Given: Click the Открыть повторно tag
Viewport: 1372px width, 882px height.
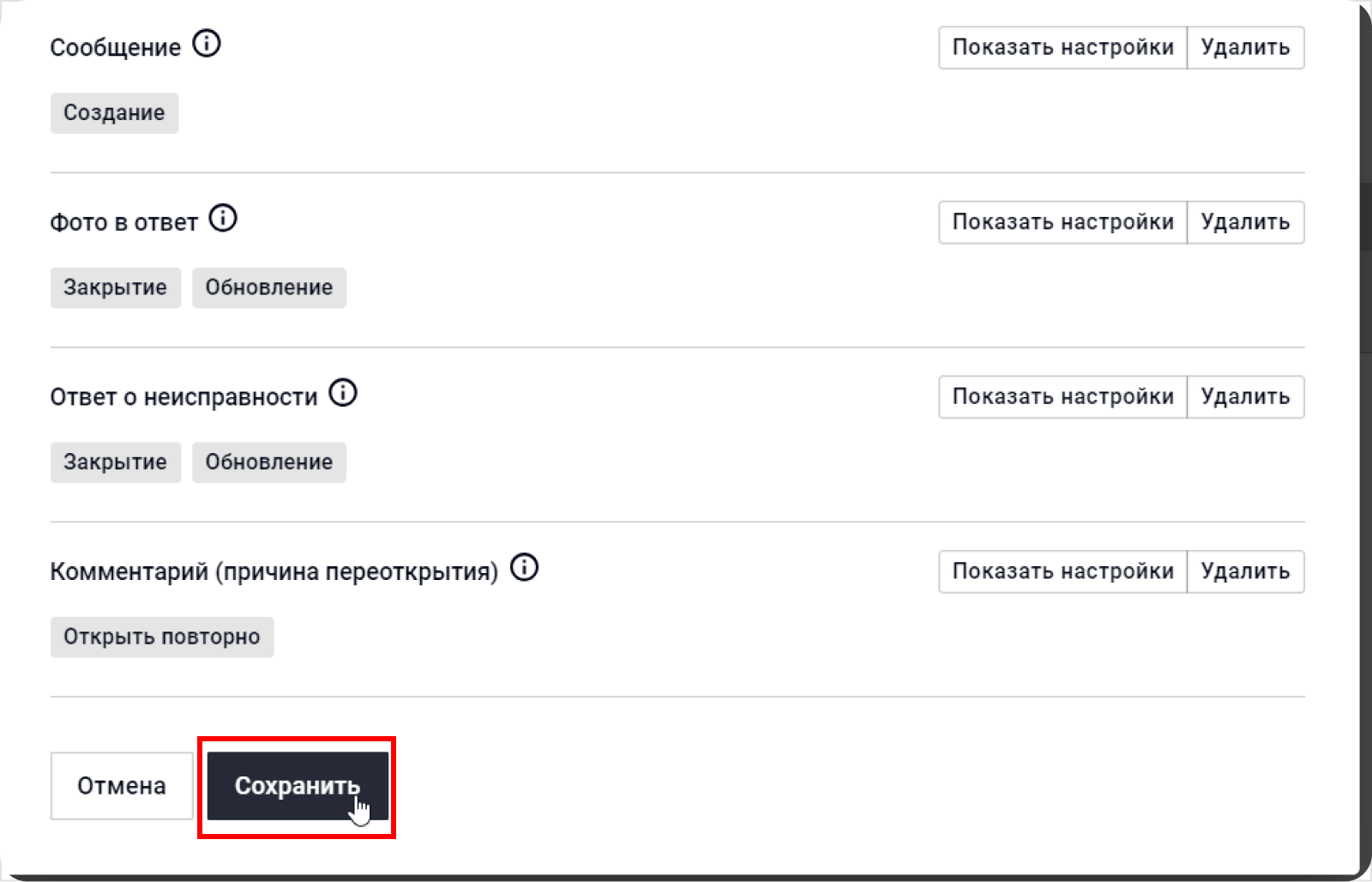Looking at the screenshot, I should (161, 637).
